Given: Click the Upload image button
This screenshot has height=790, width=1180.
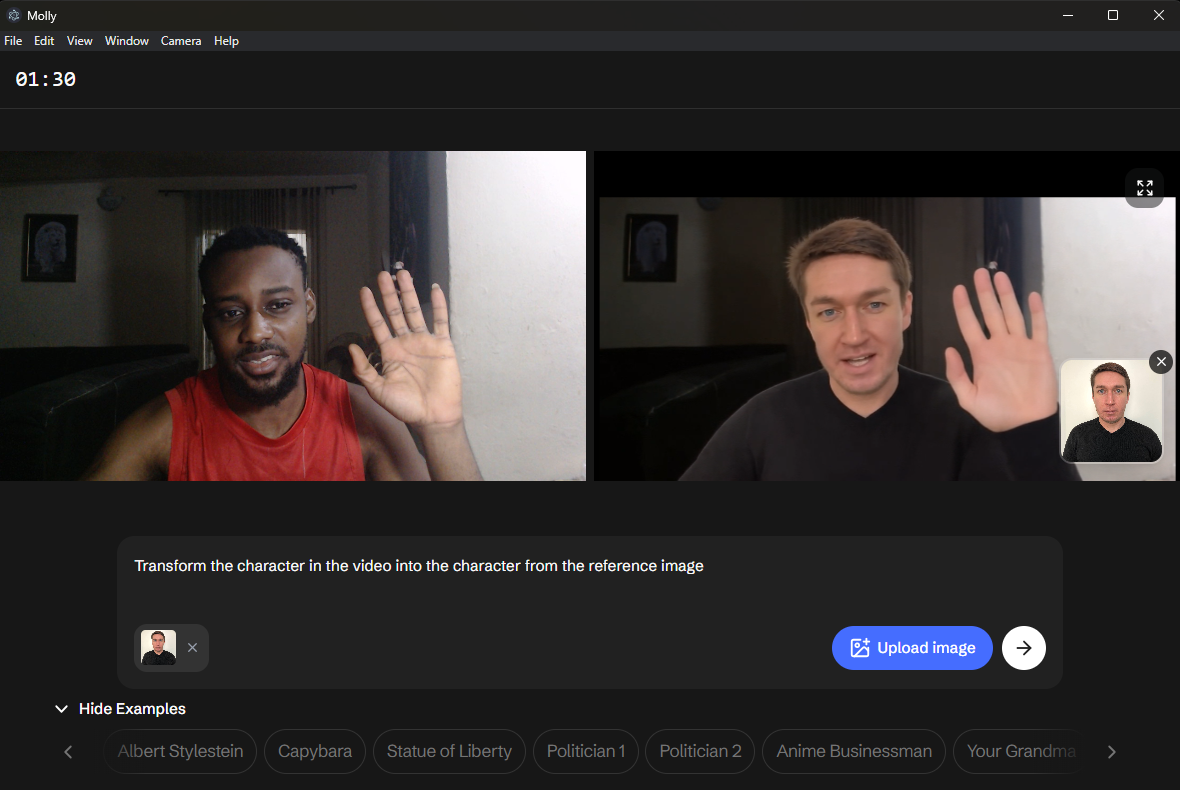Looking at the screenshot, I should pyautogui.click(x=912, y=647).
